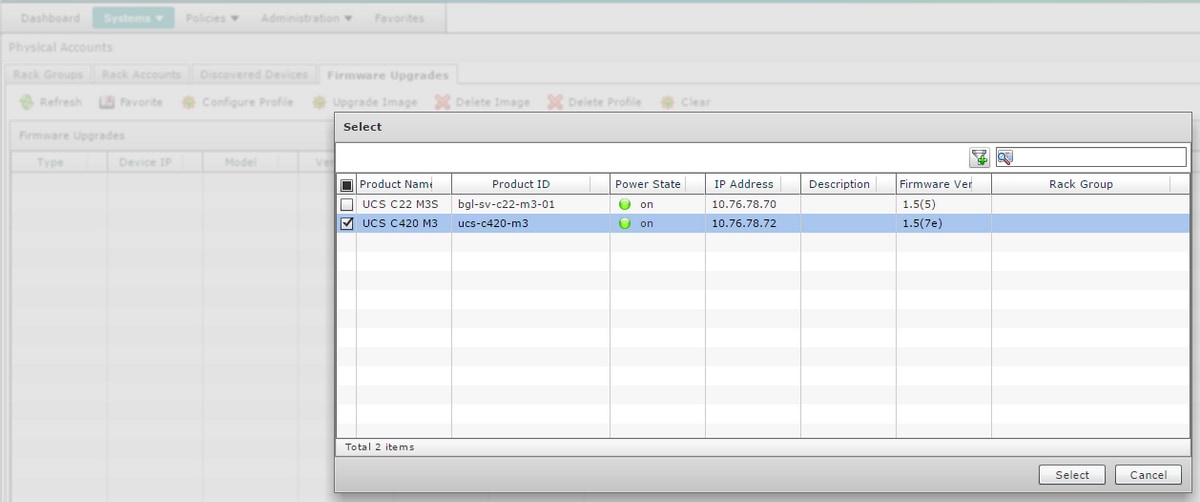
Task: Click the Favorite toolbar icon
Action: click(107, 102)
